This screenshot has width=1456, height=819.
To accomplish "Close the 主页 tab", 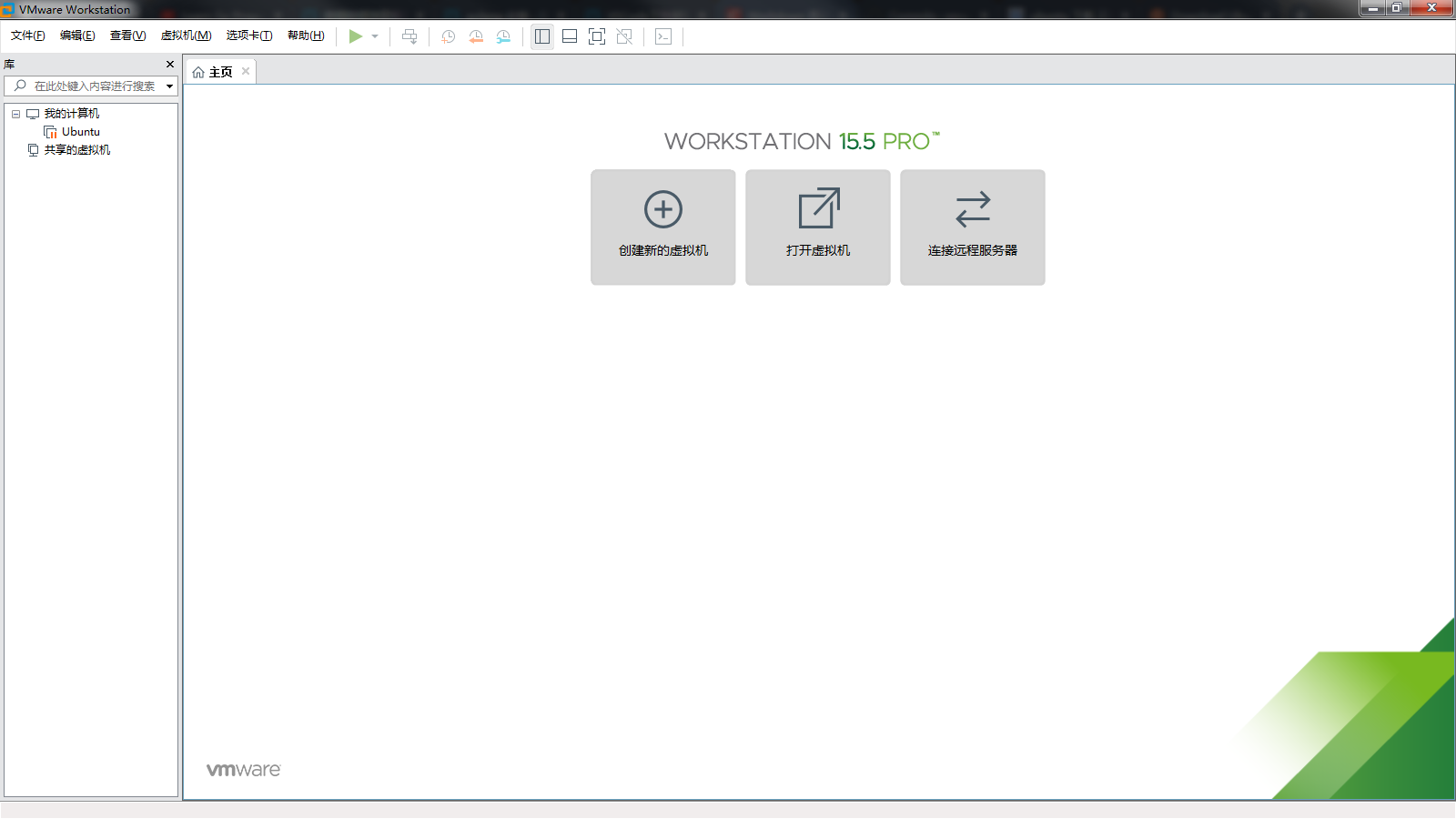I will click(x=246, y=71).
